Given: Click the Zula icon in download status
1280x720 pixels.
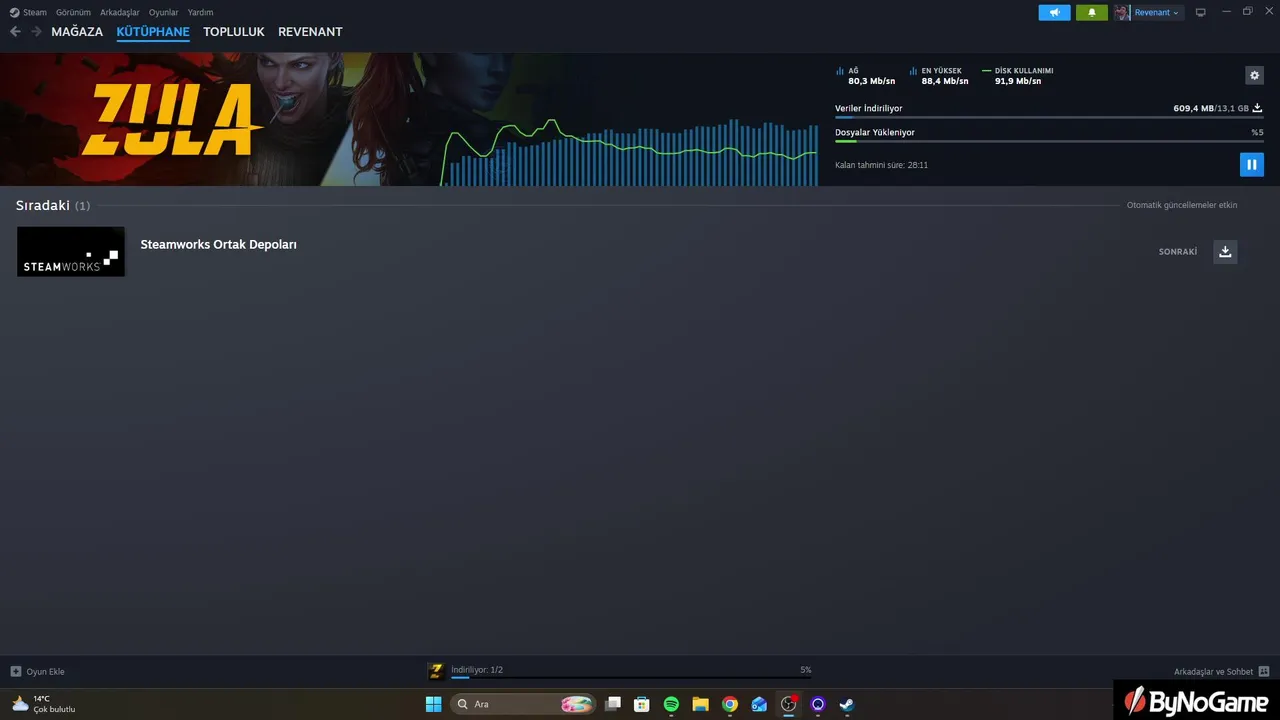Looking at the screenshot, I should pos(436,671).
